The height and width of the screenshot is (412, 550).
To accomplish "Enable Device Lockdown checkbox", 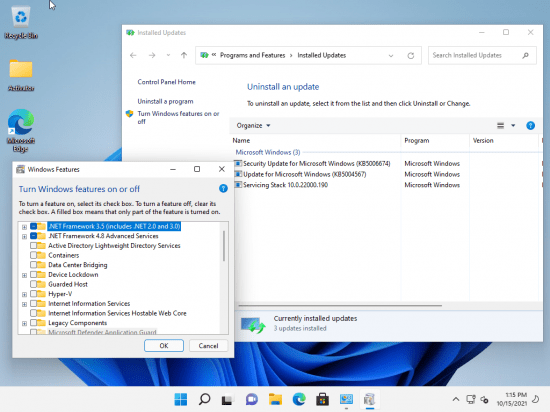I will [34, 275].
